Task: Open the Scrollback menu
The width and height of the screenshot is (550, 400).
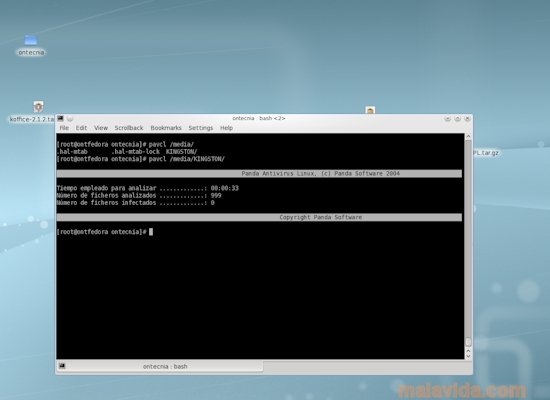Action: (129, 128)
